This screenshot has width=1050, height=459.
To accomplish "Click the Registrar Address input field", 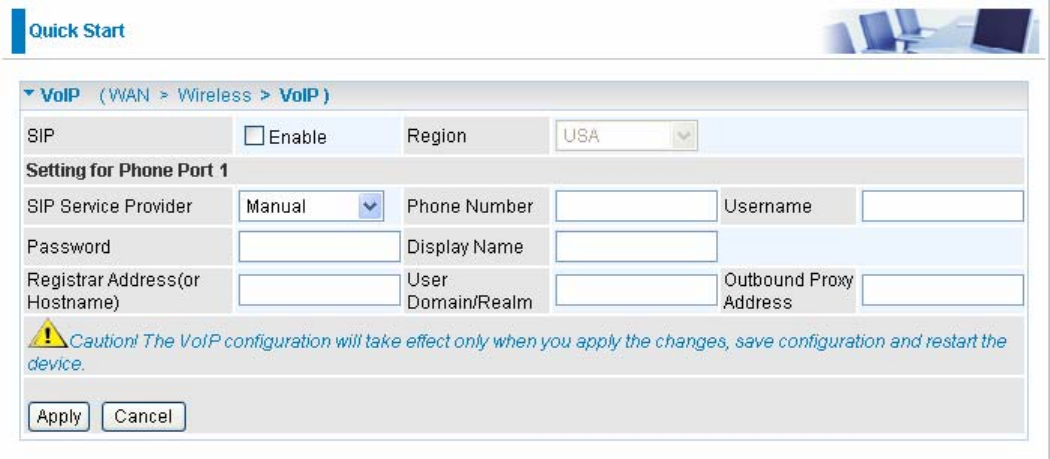I will [x=319, y=290].
